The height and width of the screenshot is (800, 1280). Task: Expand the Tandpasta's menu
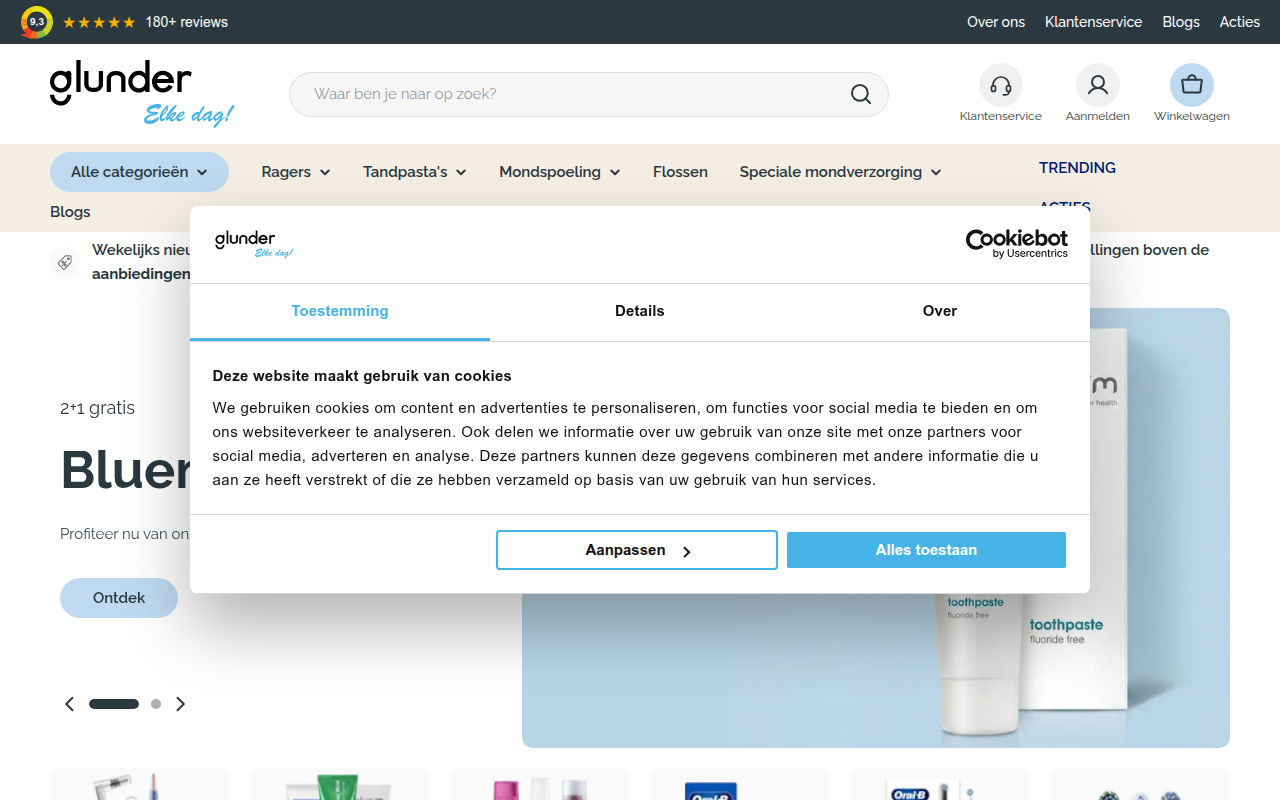click(x=415, y=172)
